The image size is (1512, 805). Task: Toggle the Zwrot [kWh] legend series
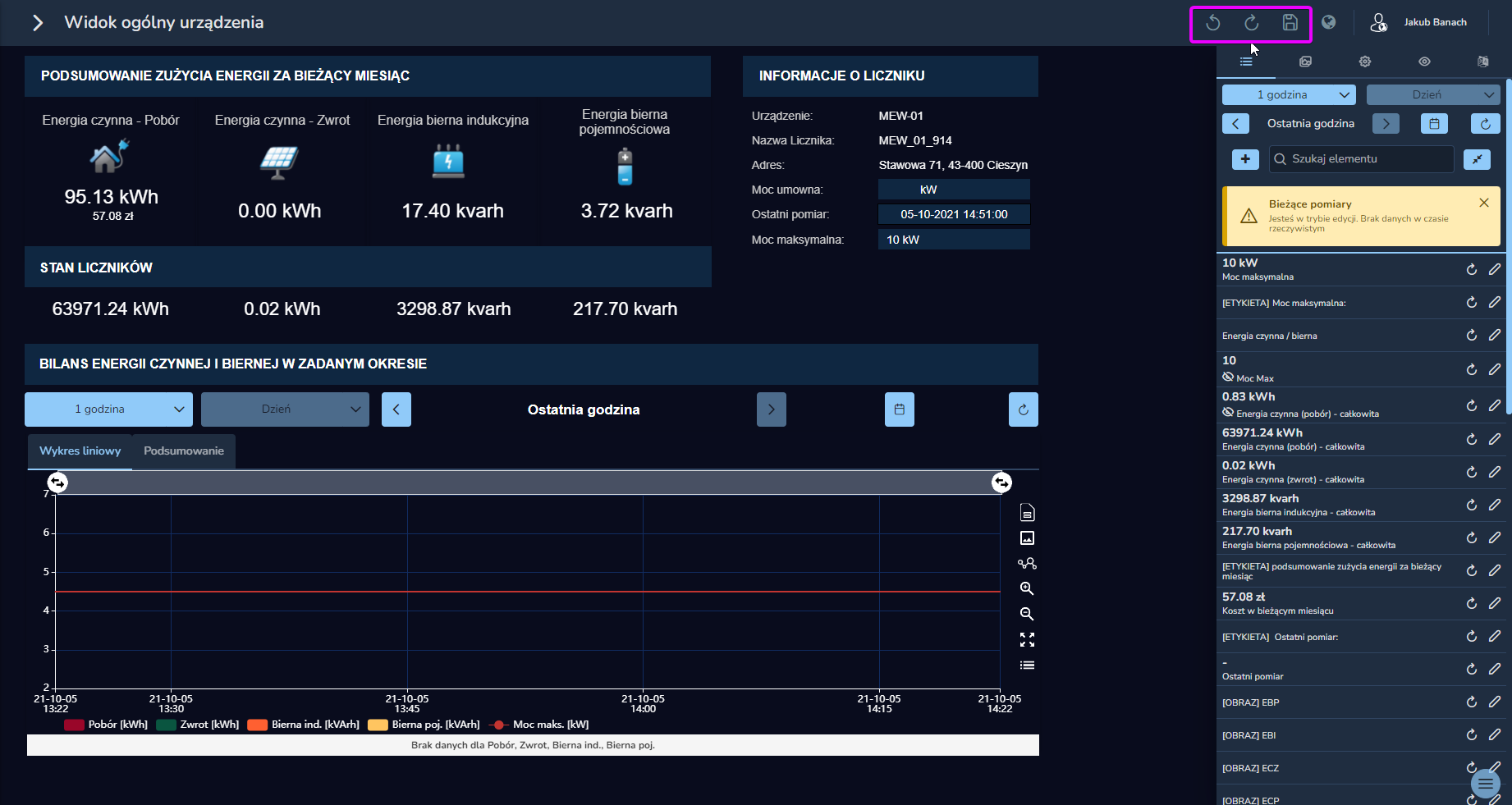(x=198, y=725)
